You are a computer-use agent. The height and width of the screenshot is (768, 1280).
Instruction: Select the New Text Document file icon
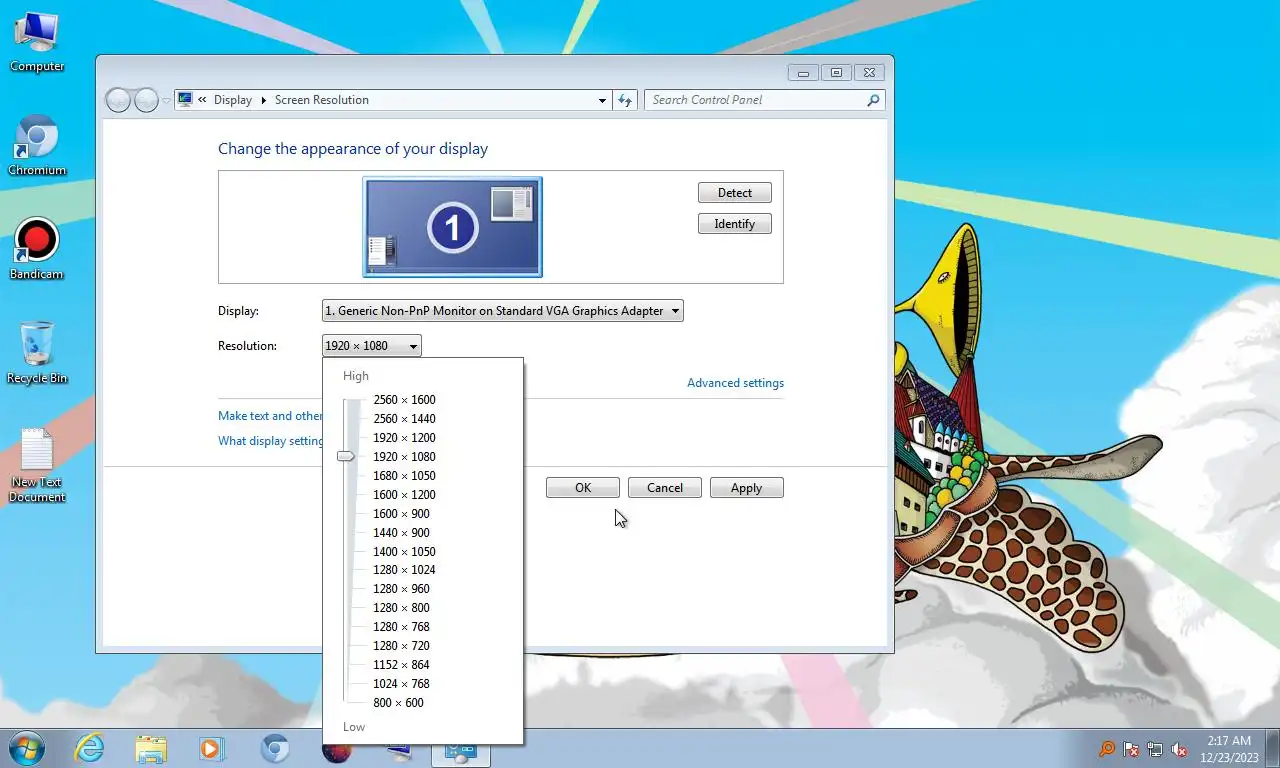(x=37, y=465)
